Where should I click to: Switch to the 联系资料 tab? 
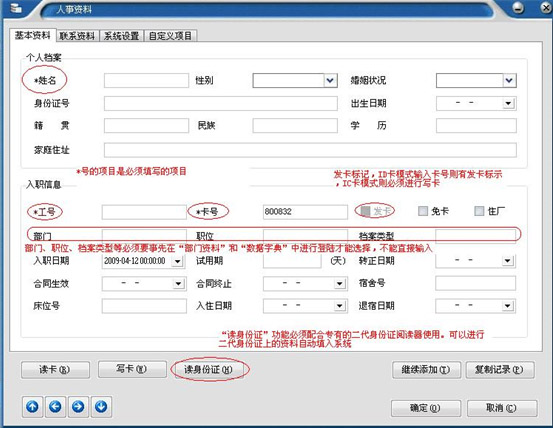tap(77, 36)
